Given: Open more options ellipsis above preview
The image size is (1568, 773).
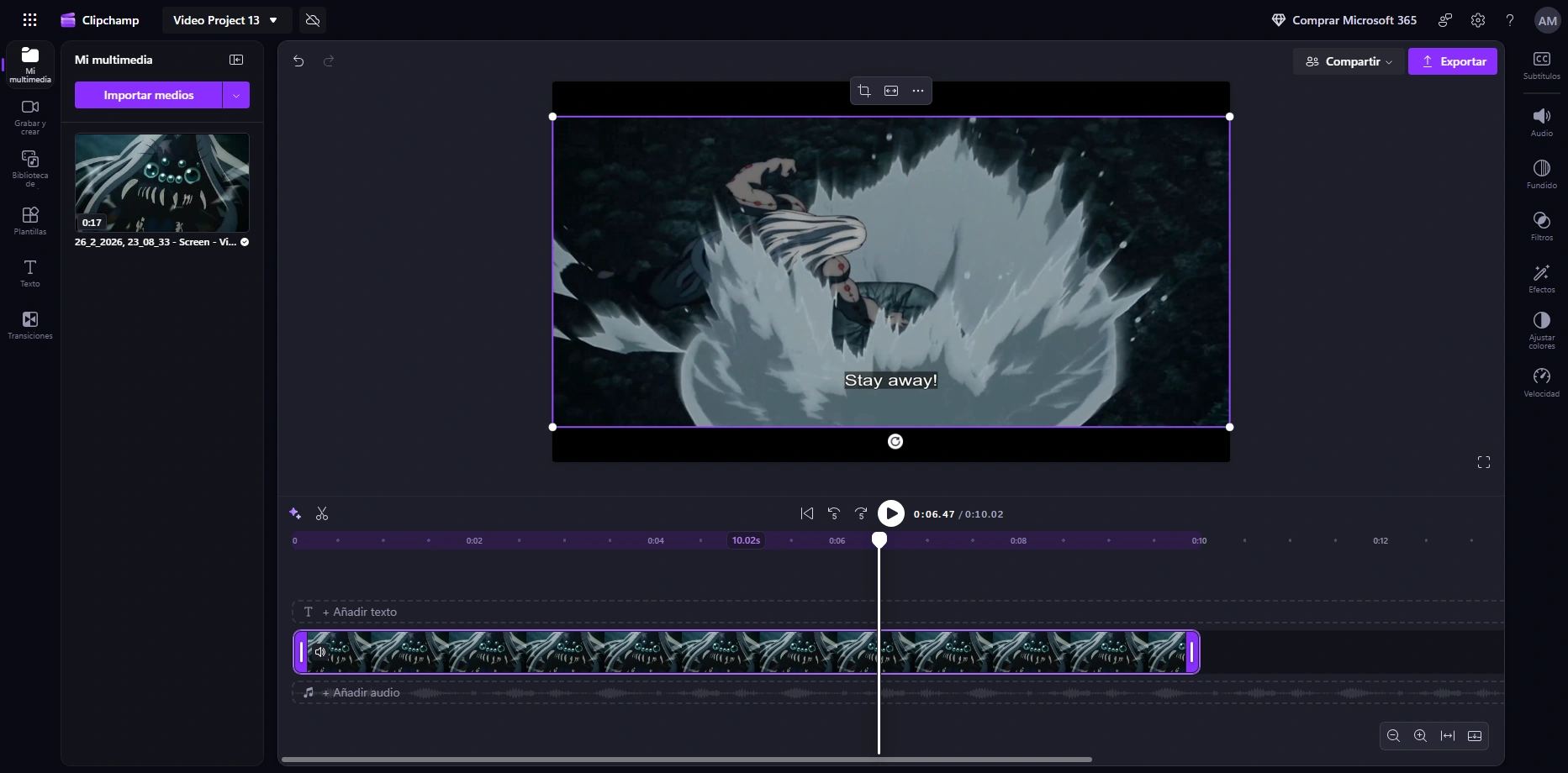Looking at the screenshot, I should pyautogui.click(x=918, y=91).
